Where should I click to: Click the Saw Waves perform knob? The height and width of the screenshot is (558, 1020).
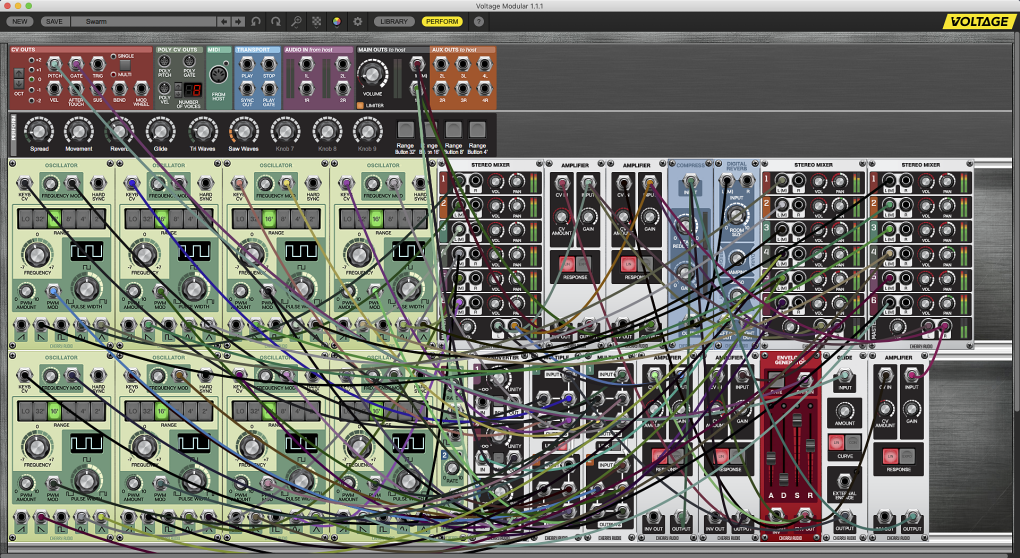pyautogui.click(x=243, y=131)
